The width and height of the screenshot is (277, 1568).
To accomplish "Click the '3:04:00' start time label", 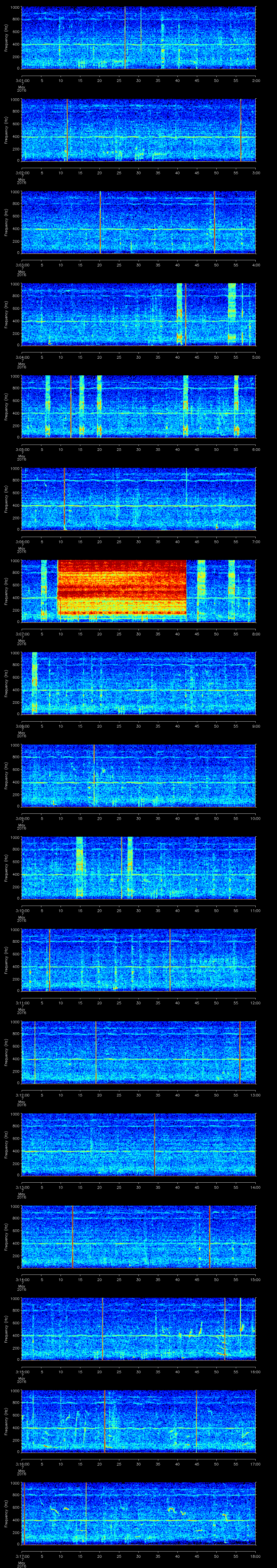I will pyautogui.click(x=22, y=357).
